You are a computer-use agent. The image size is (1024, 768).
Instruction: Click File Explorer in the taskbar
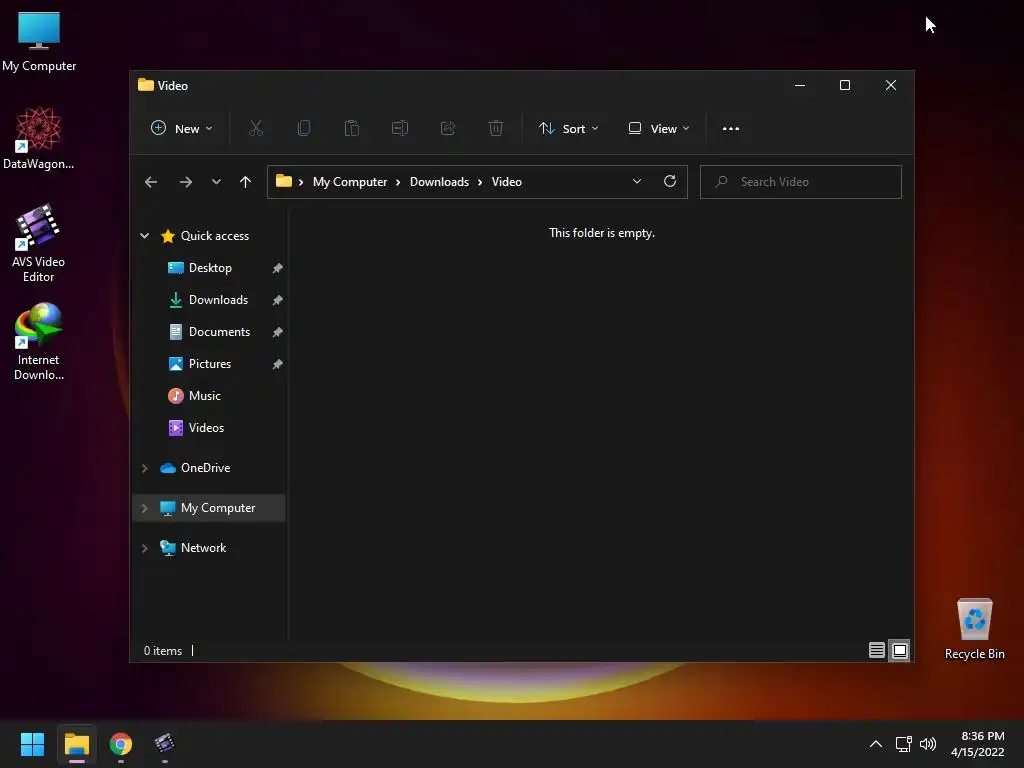[x=76, y=744]
